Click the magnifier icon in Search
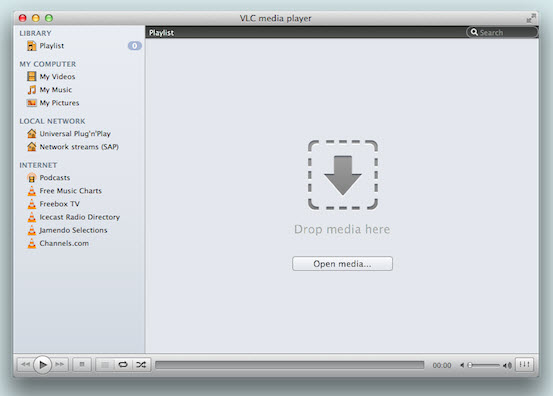Image resolution: width=553 pixels, height=396 pixels. [474, 32]
